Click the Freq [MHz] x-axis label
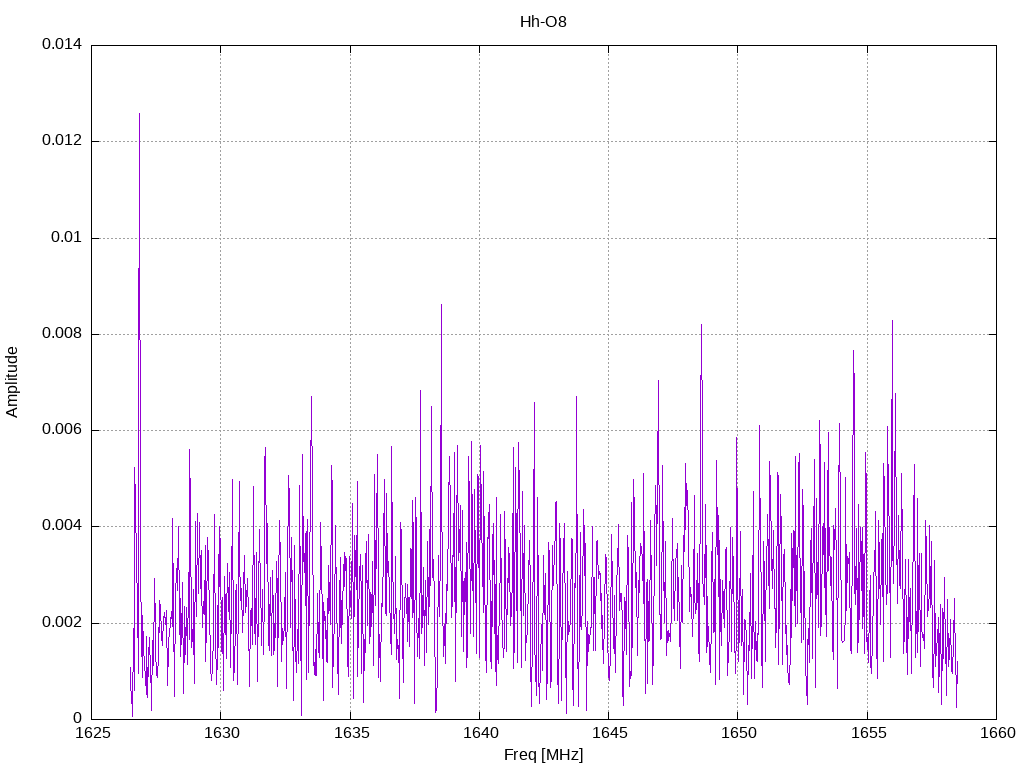The height and width of the screenshot is (768, 1024). coord(543,755)
